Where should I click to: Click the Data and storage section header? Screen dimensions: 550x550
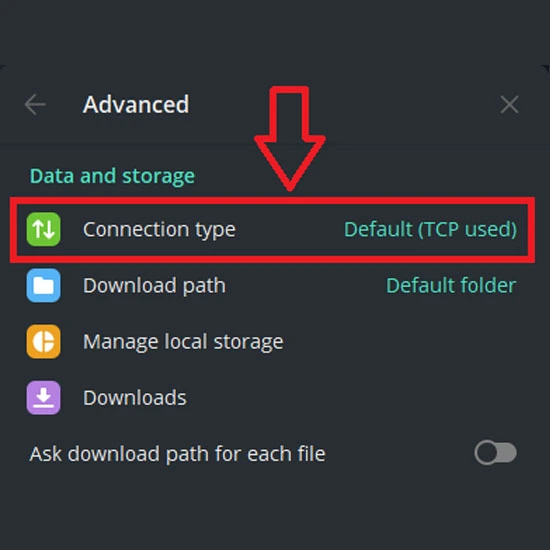tap(112, 176)
